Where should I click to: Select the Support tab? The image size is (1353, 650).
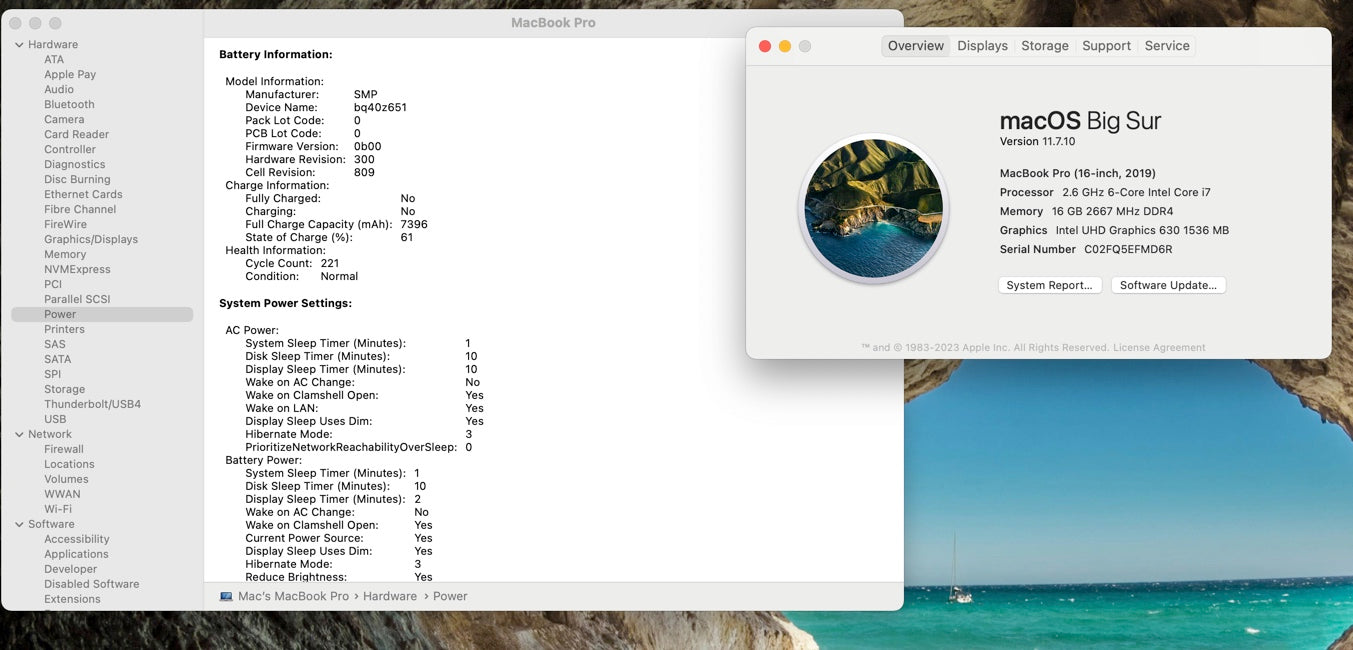1106,46
